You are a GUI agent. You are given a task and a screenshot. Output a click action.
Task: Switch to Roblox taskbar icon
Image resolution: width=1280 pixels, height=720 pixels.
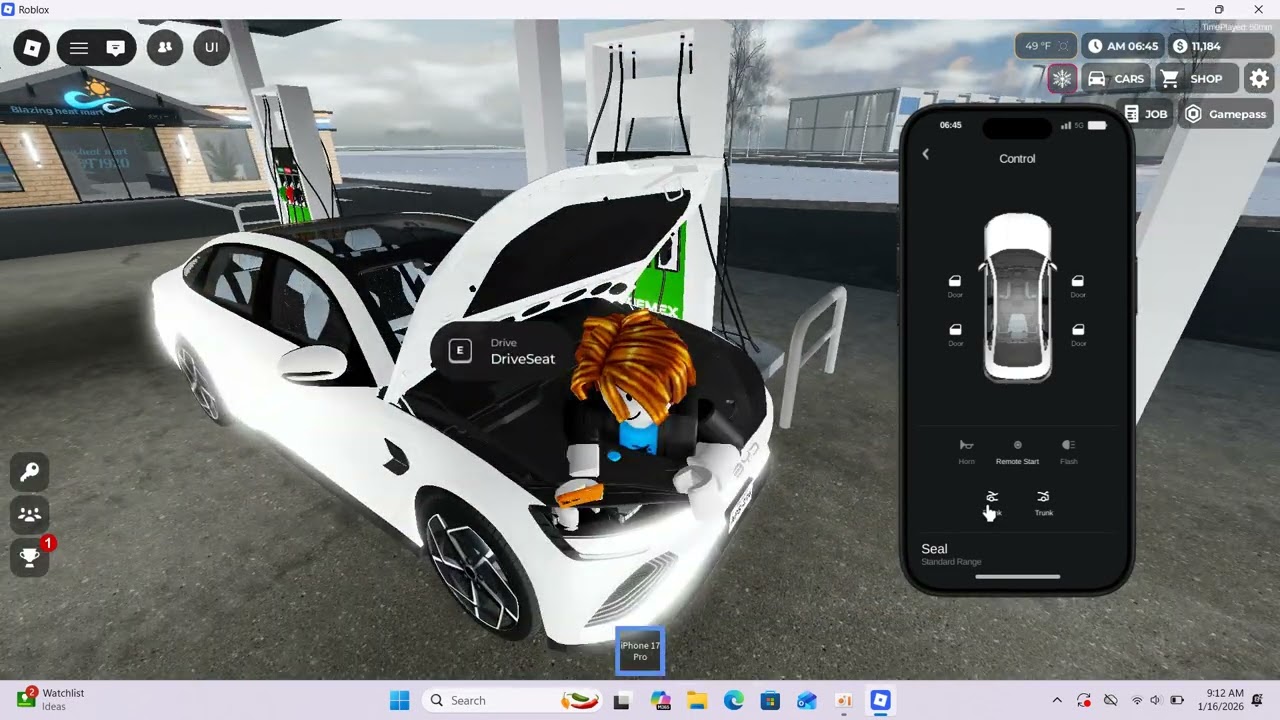click(x=880, y=700)
